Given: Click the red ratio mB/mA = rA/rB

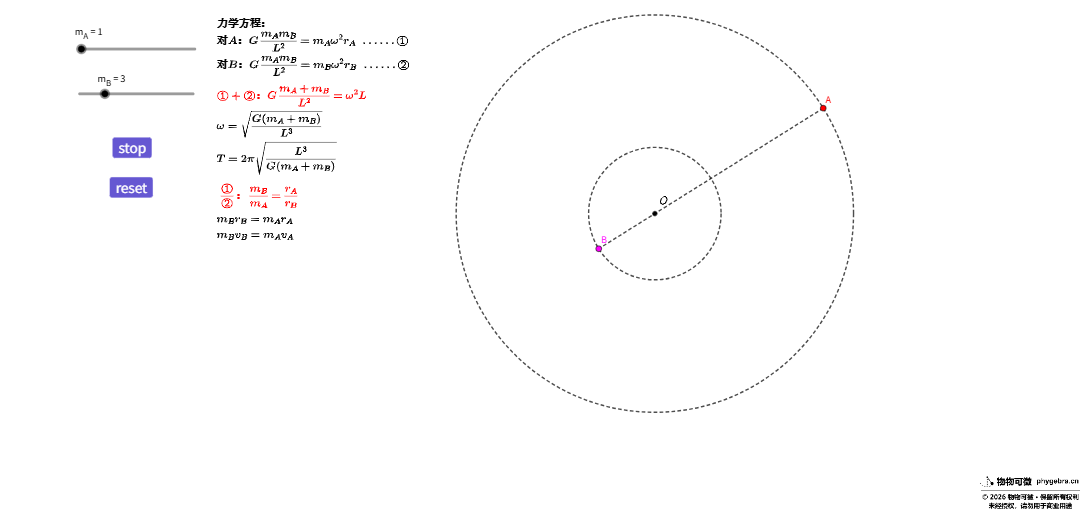Looking at the screenshot, I should tap(259, 196).
